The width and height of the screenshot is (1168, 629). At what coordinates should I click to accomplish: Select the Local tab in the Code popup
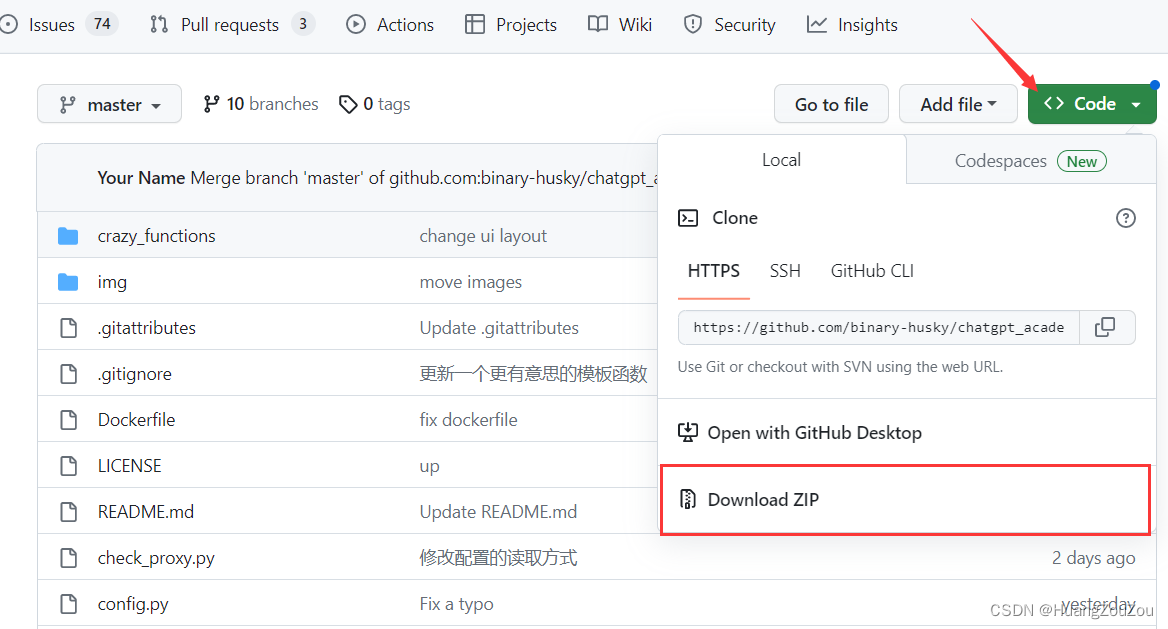[781, 159]
